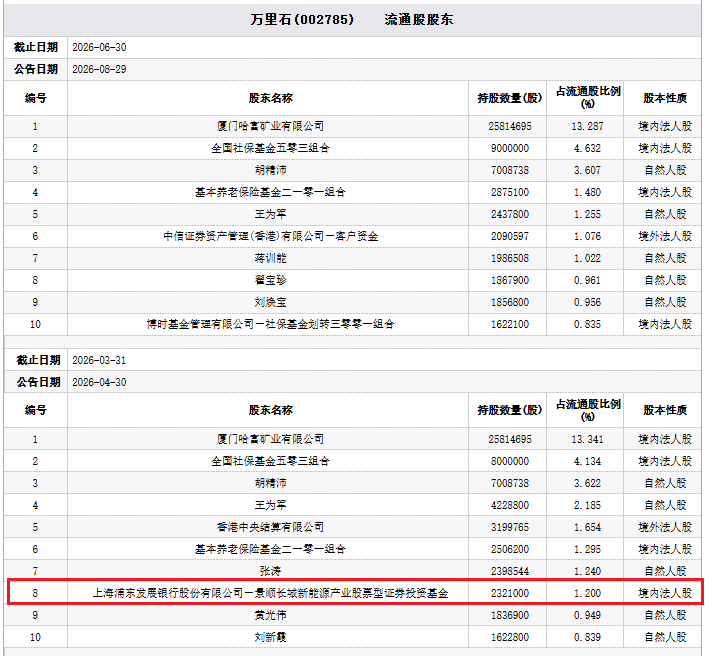
Task: Click share count 1867900
Action: coord(510,280)
